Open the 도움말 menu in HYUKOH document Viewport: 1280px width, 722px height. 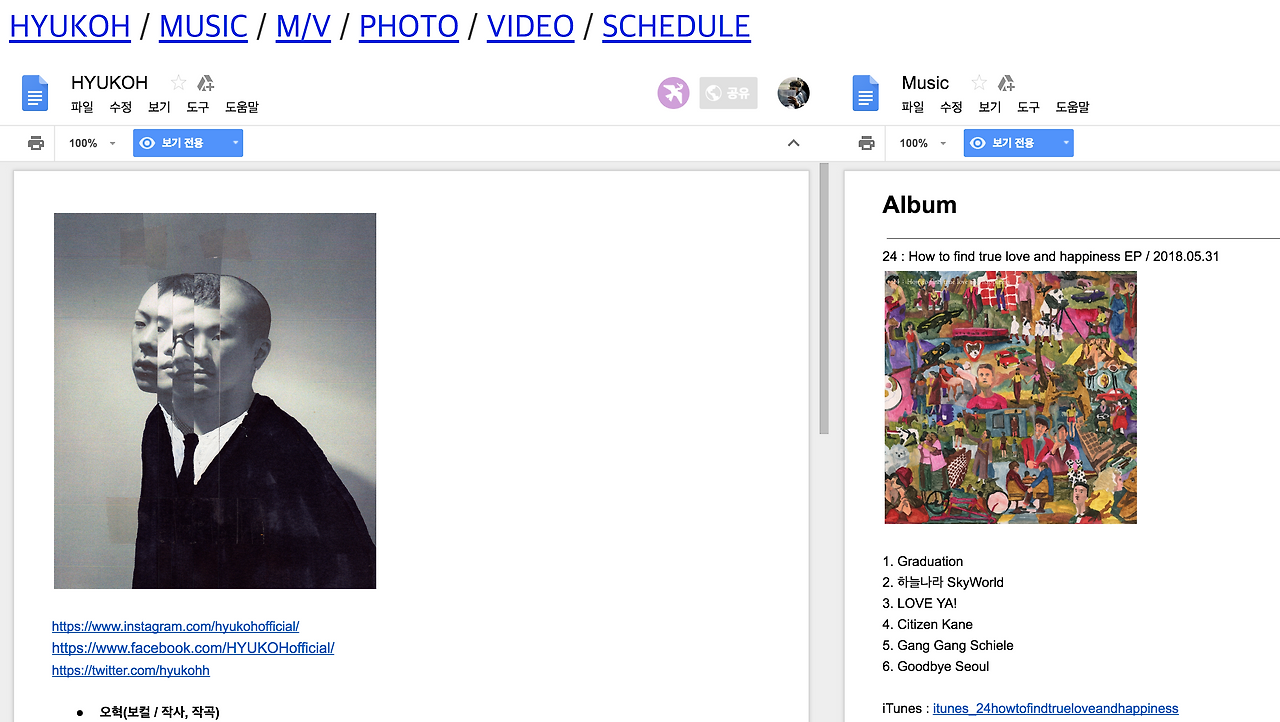242,107
